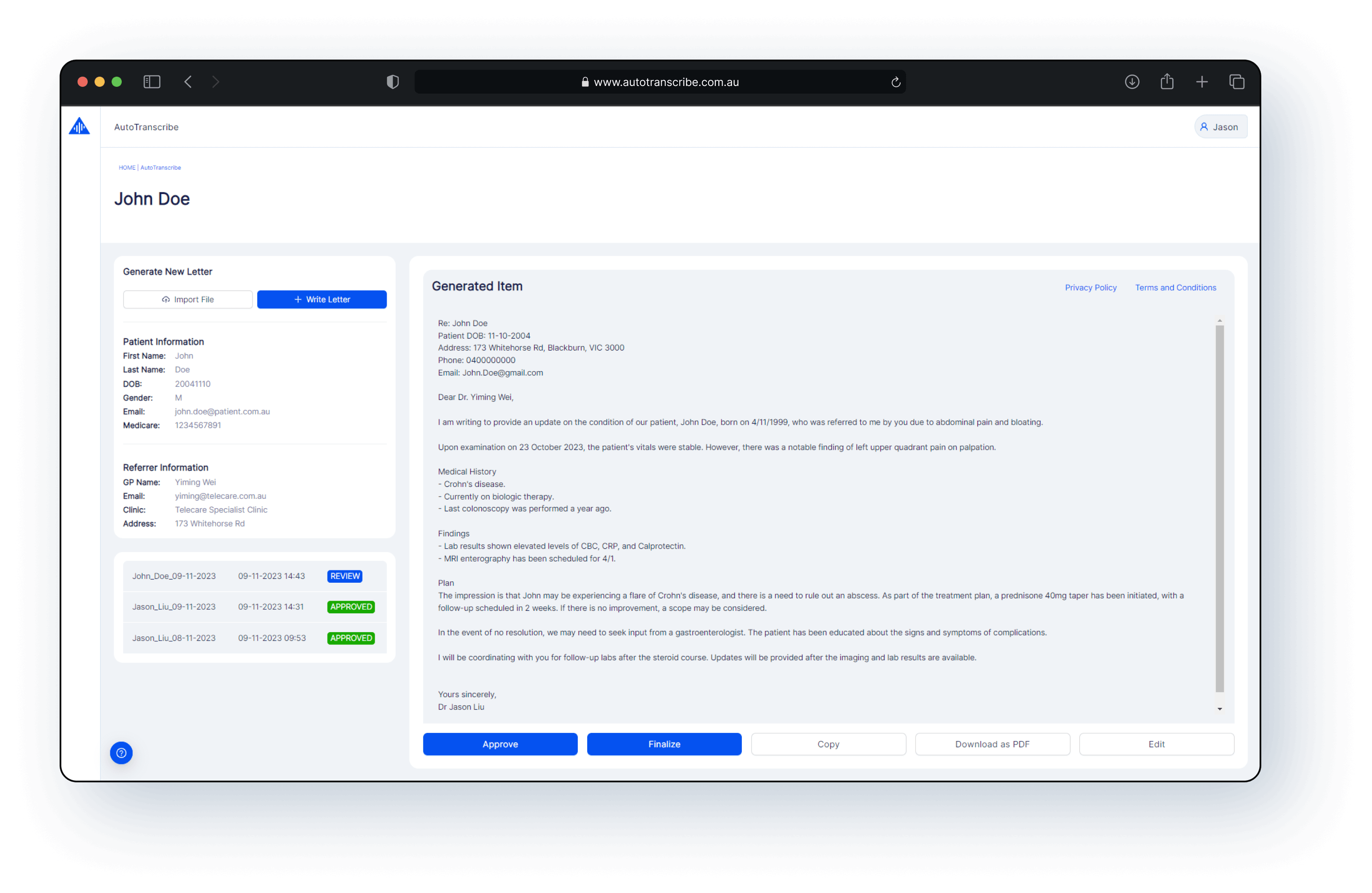Show the tab overview icon

tap(1237, 82)
